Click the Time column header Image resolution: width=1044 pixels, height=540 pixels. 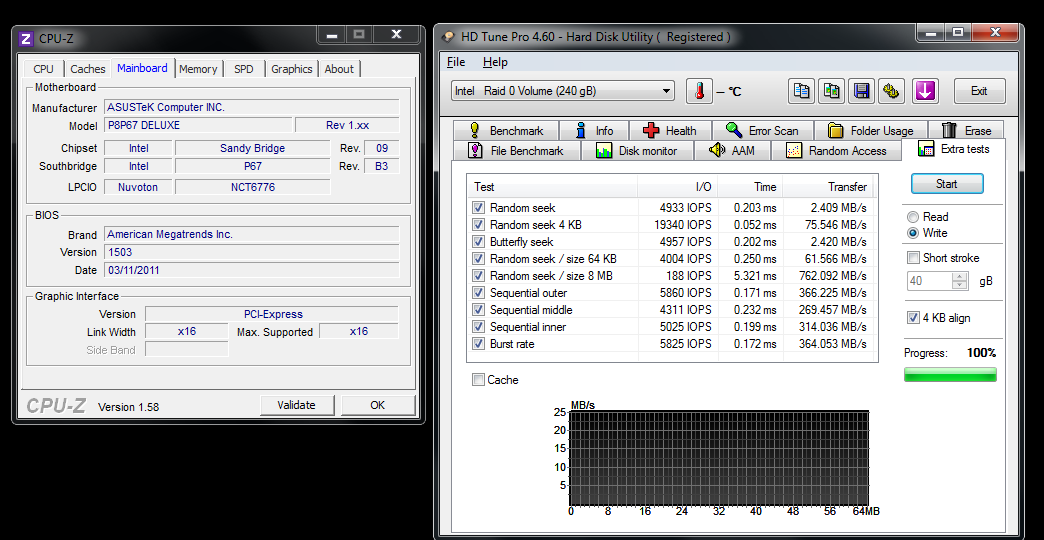(x=750, y=187)
